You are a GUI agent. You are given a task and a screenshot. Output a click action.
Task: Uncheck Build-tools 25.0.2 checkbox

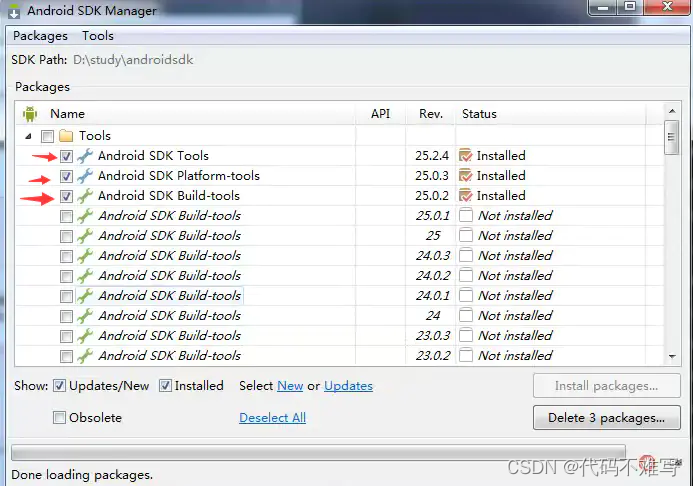tap(66, 196)
